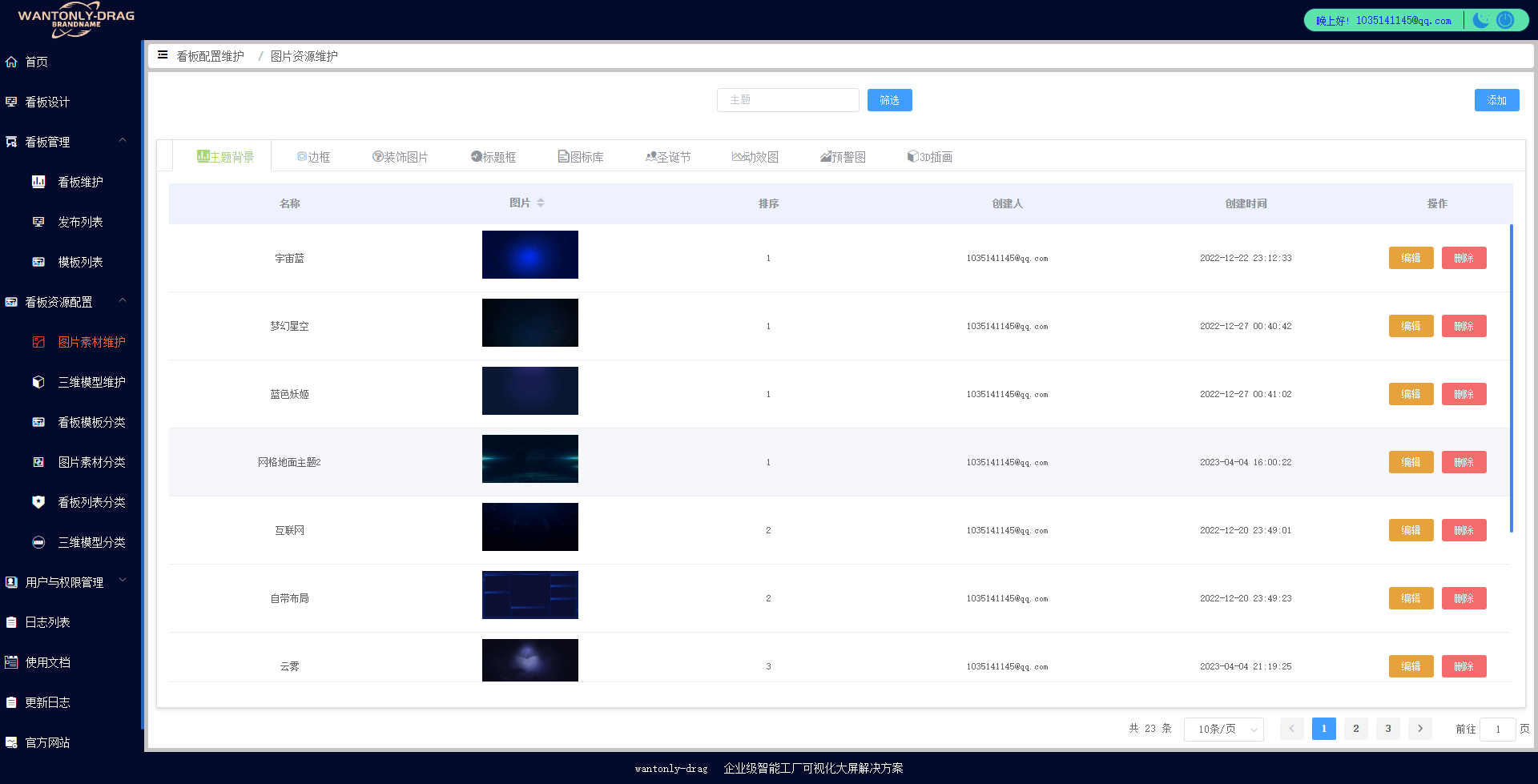Click 看板配置维护 breadcrumb
The width and height of the screenshot is (1538, 784).
210,56
